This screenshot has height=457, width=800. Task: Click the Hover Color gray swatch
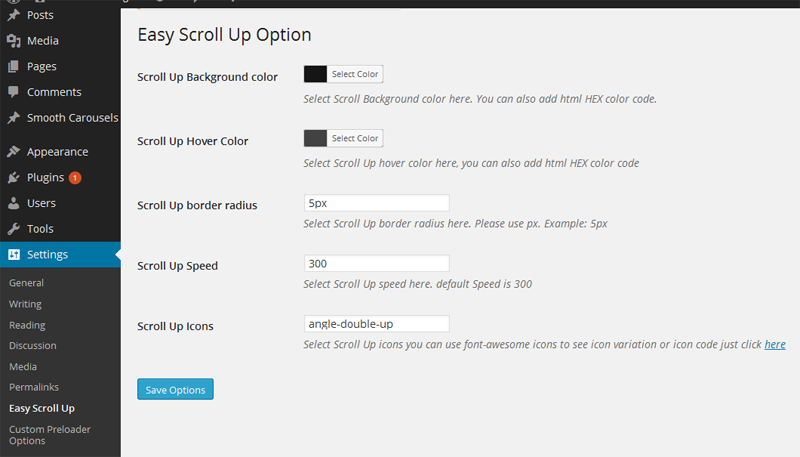pos(315,138)
